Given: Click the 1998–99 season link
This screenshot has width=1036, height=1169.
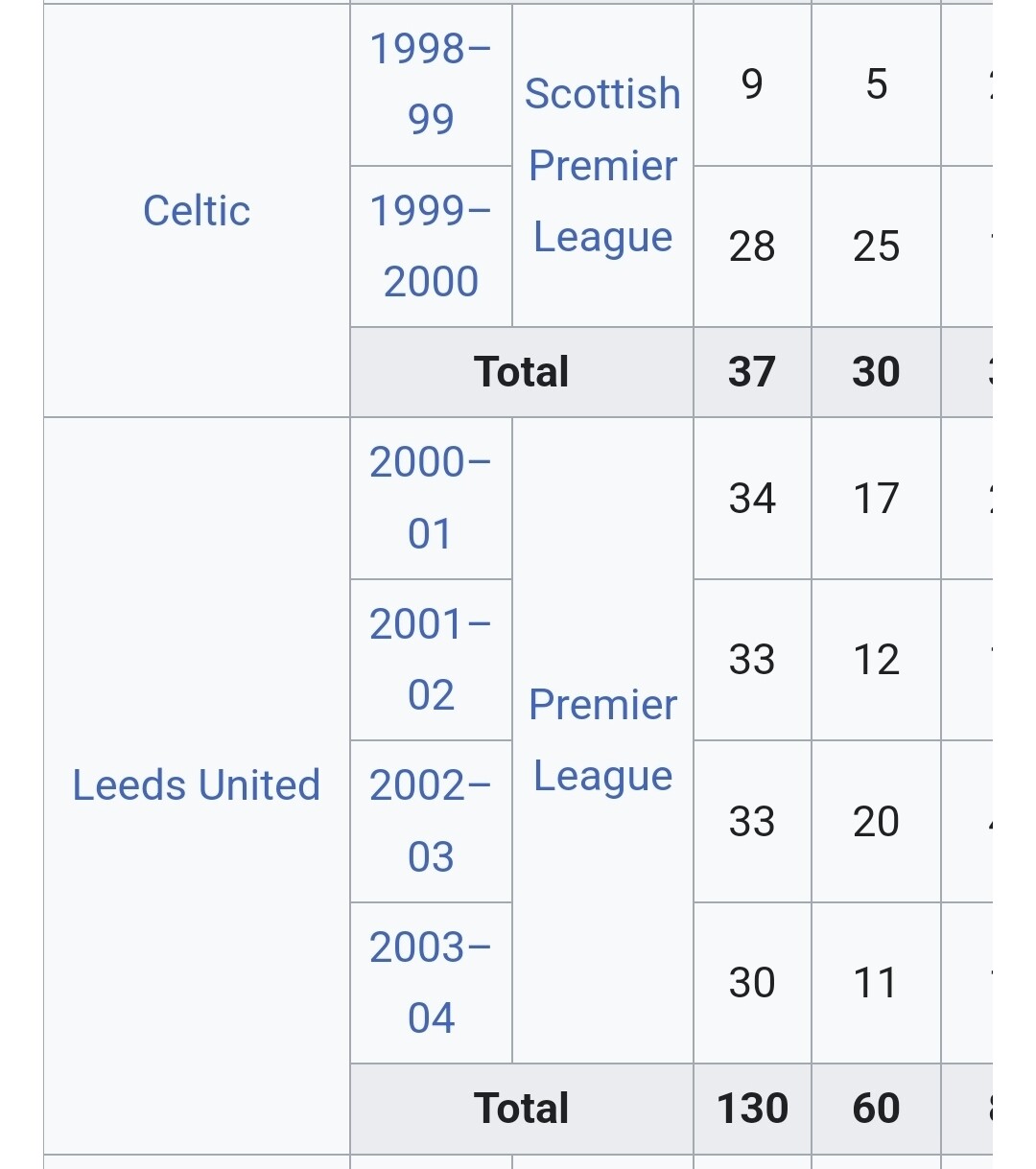Looking at the screenshot, I should [431, 83].
